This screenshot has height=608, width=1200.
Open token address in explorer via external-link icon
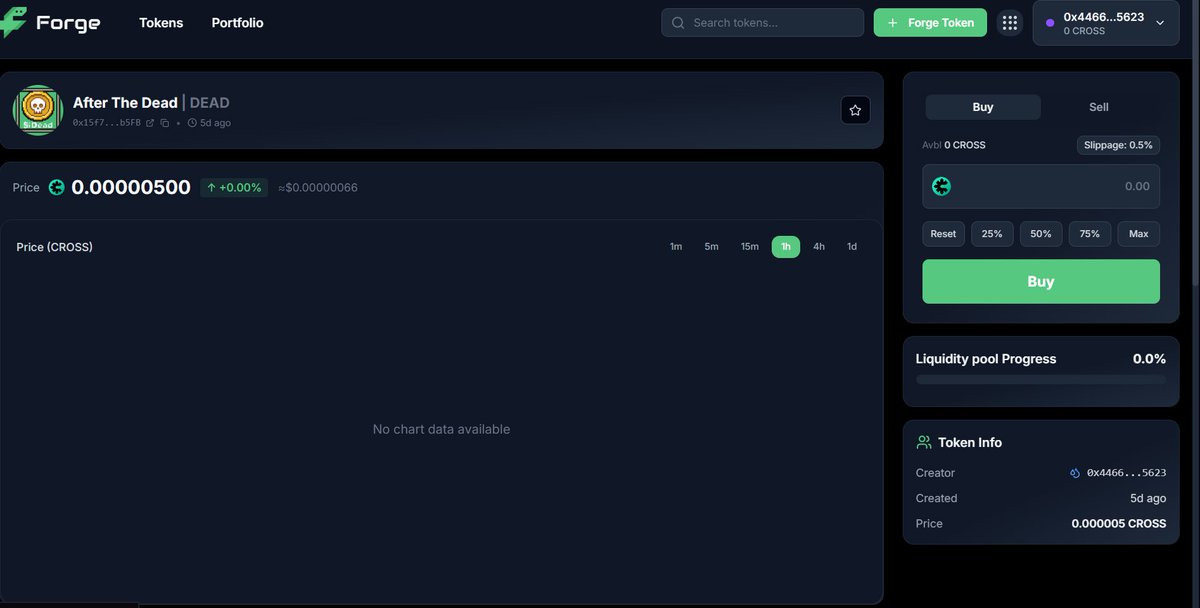coord(150,123)
